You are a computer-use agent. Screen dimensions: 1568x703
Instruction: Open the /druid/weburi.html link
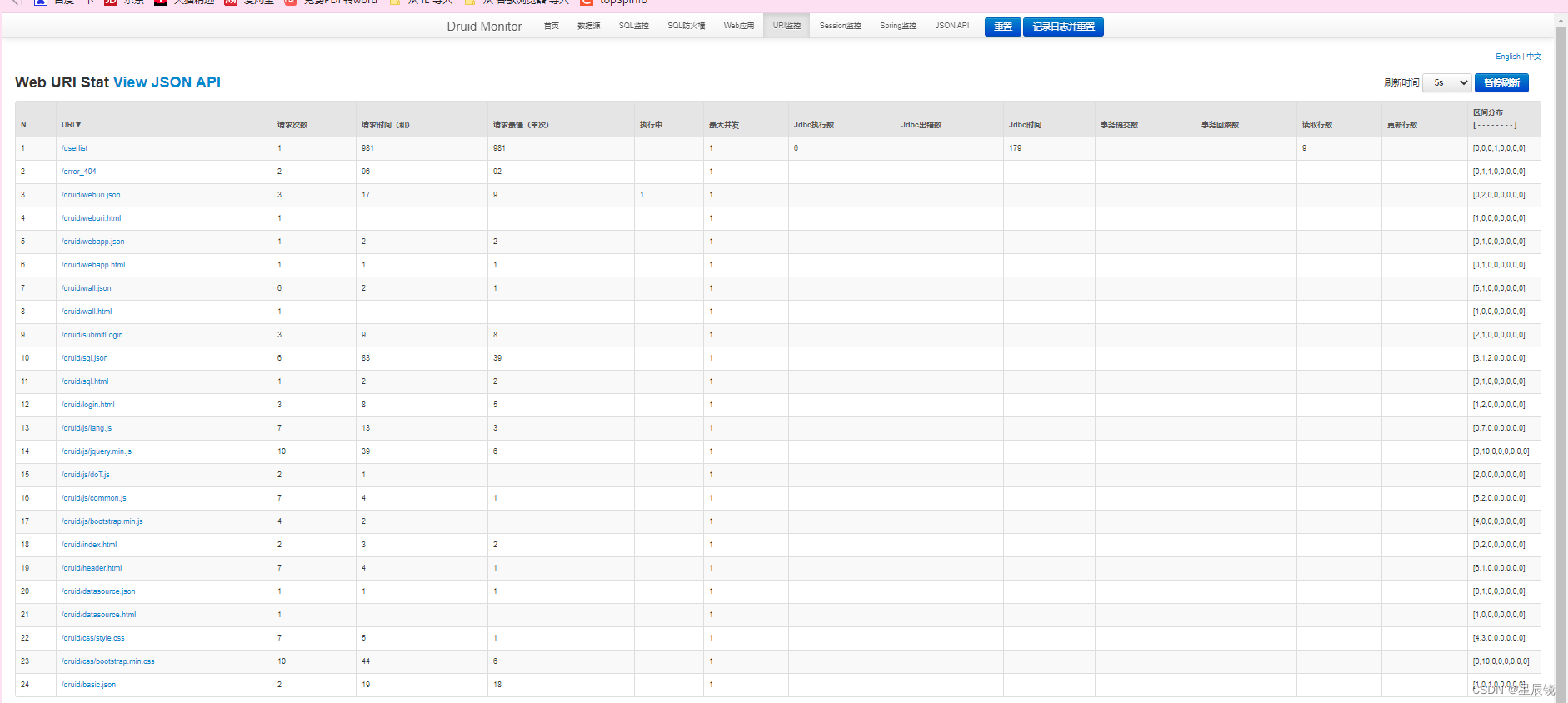(91, 218)
